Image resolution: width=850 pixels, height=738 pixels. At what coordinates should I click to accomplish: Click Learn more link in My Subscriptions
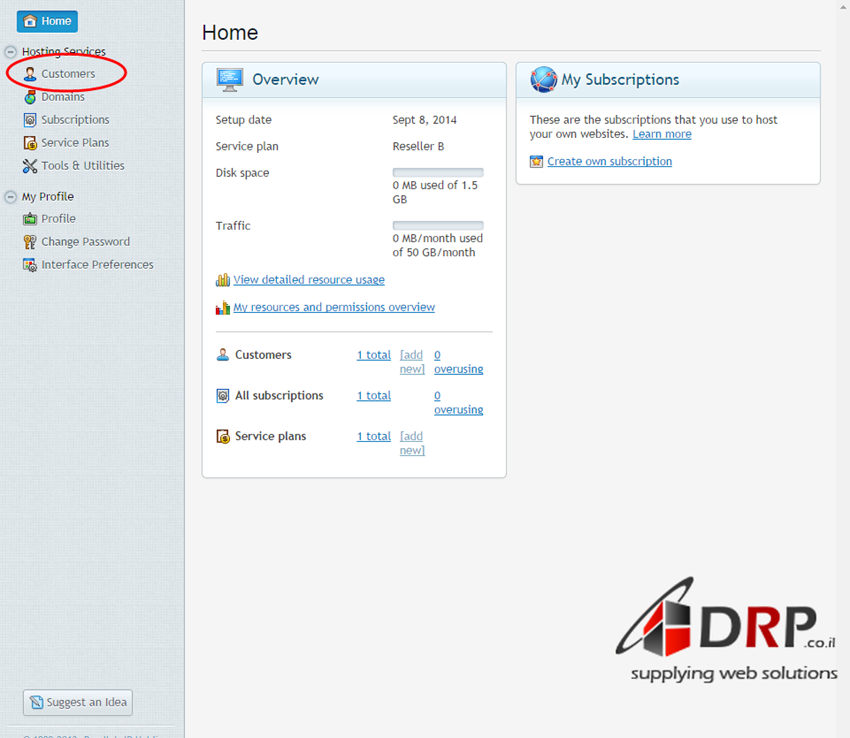[661, 134]
